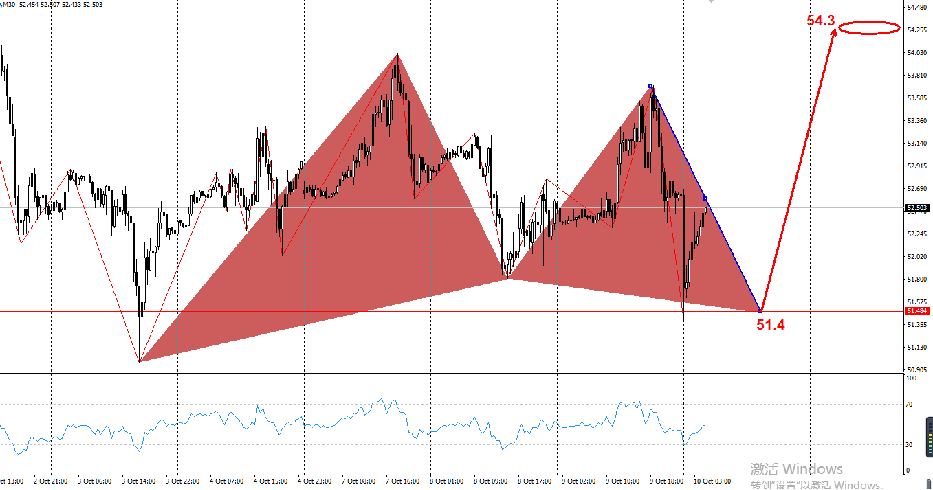
Task: Click the 53.360 price scale value
Action: [917, 120]
